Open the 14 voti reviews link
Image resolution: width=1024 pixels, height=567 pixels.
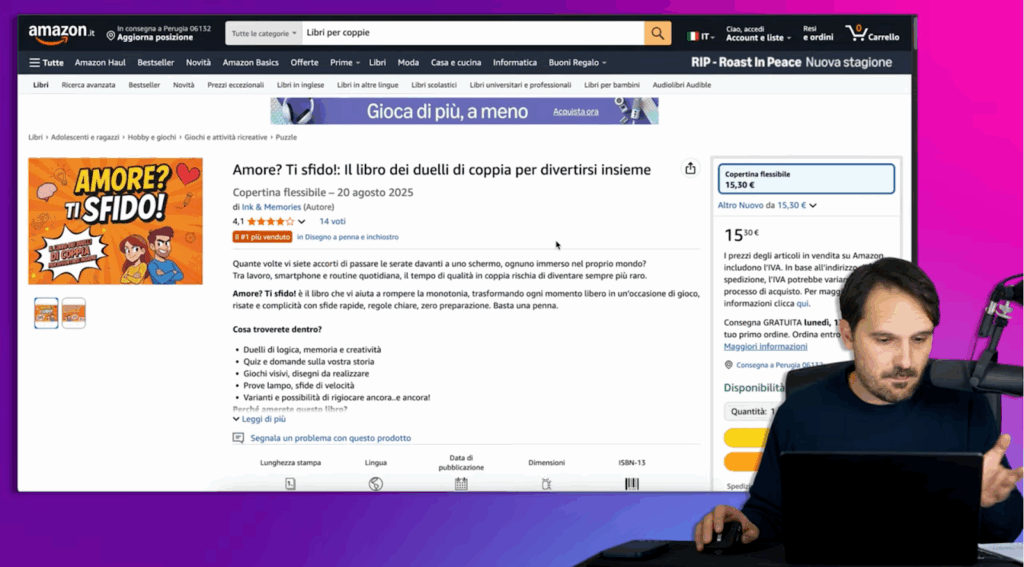pos(332,221)
